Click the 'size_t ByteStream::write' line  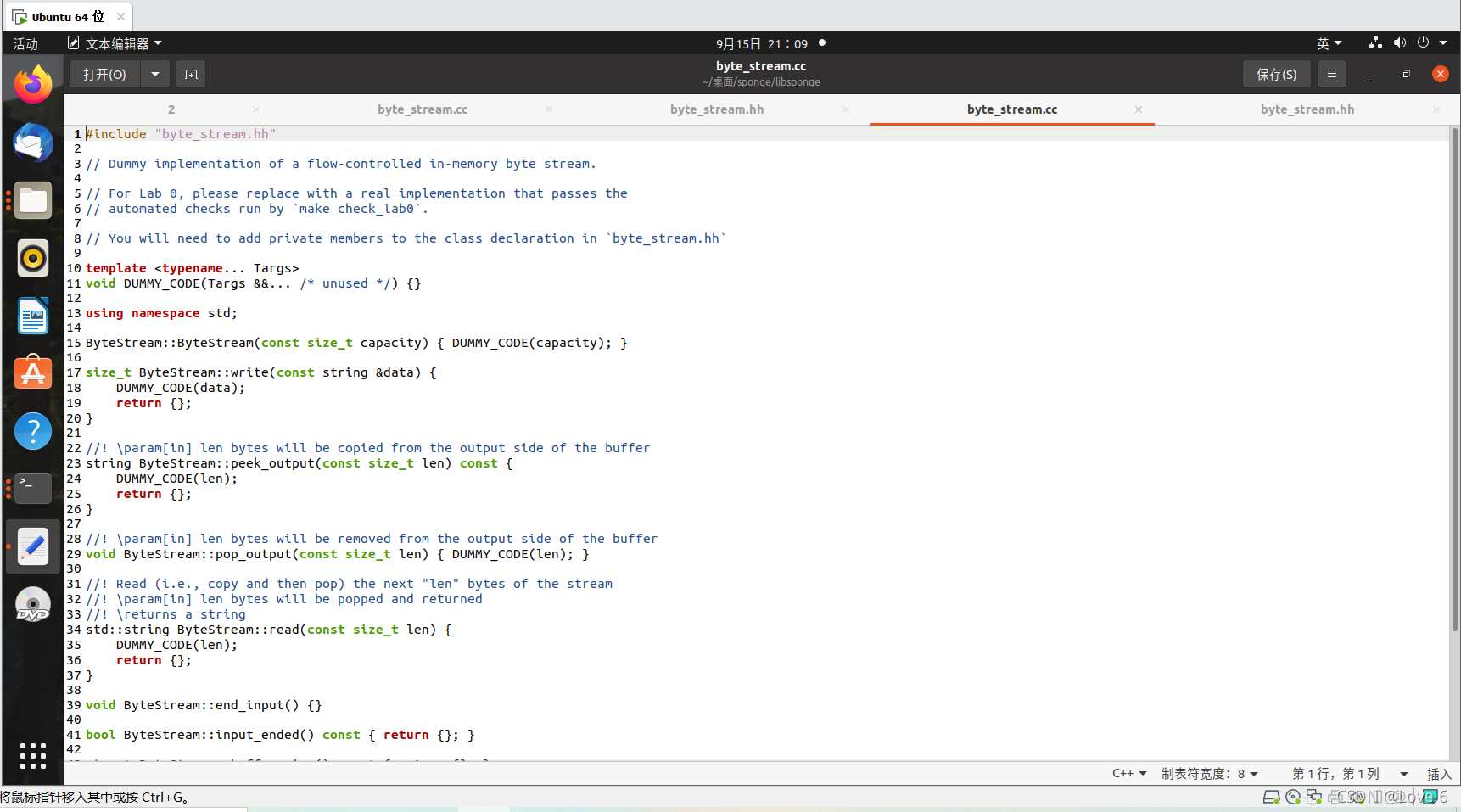coord(261,372)
